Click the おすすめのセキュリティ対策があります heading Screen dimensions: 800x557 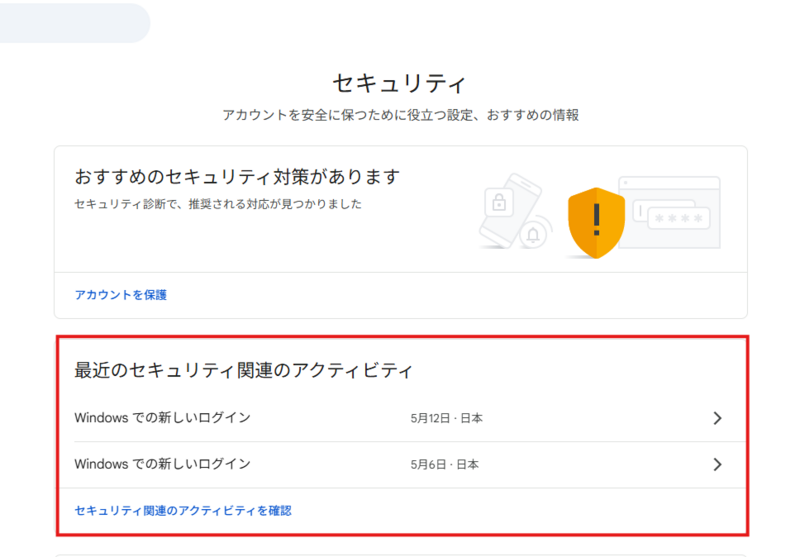pyautogui.click(x=237, y=177)
